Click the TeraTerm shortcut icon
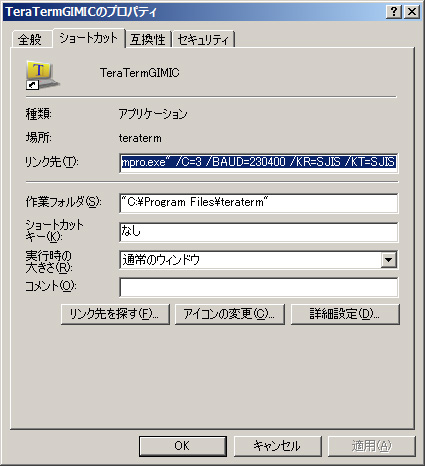 (x=42, y=75)
